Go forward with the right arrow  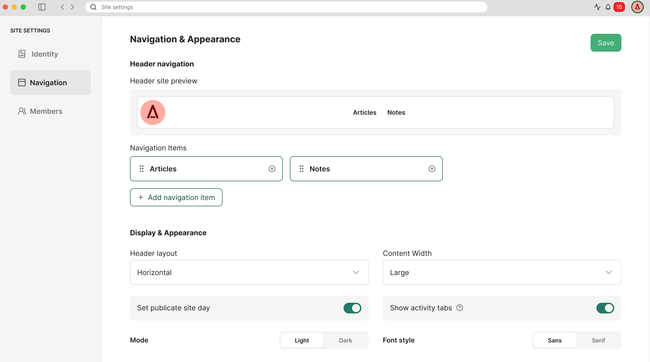[x=72, y=7]
